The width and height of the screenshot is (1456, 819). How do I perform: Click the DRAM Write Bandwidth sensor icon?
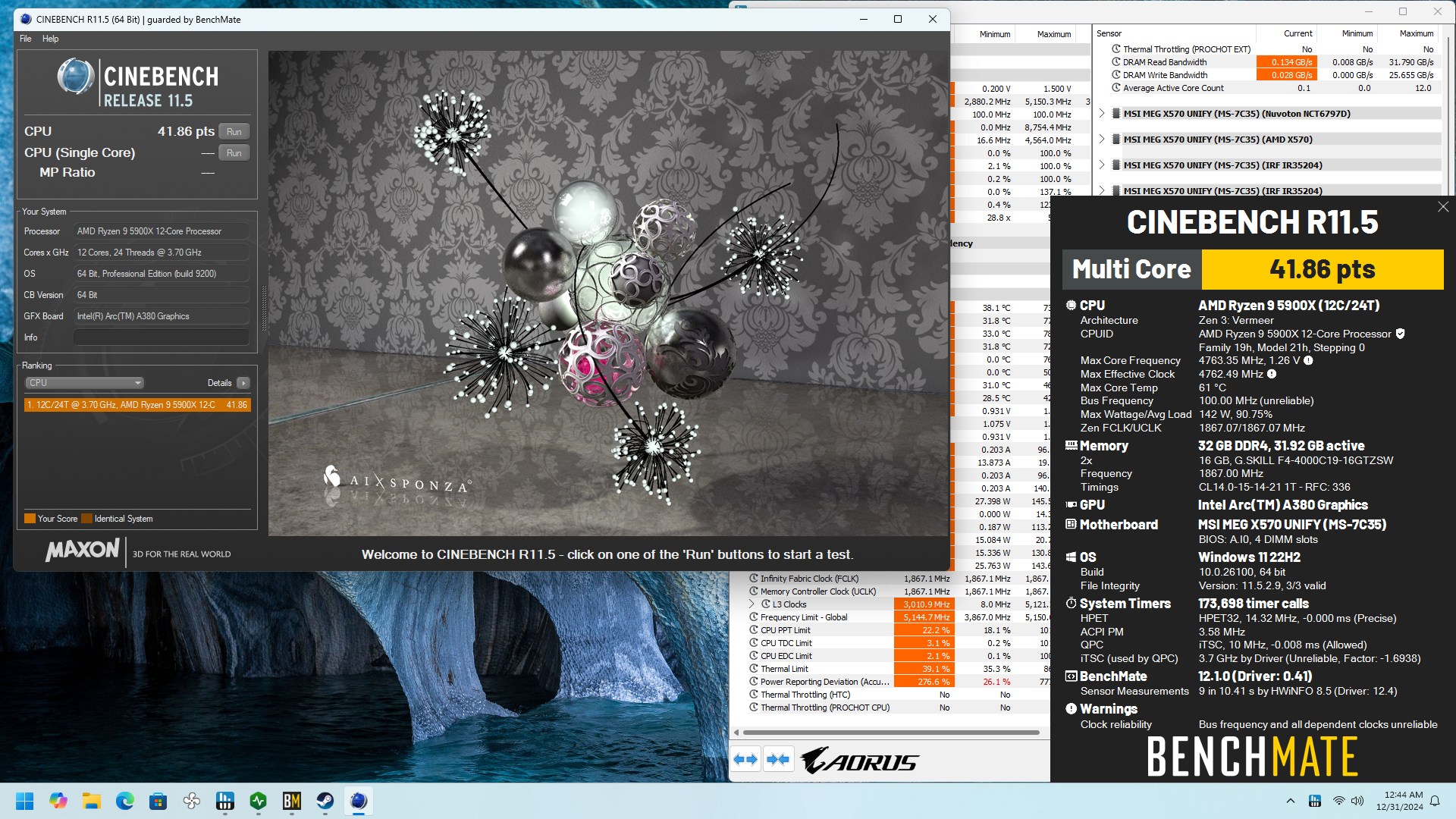[1116, 75]
